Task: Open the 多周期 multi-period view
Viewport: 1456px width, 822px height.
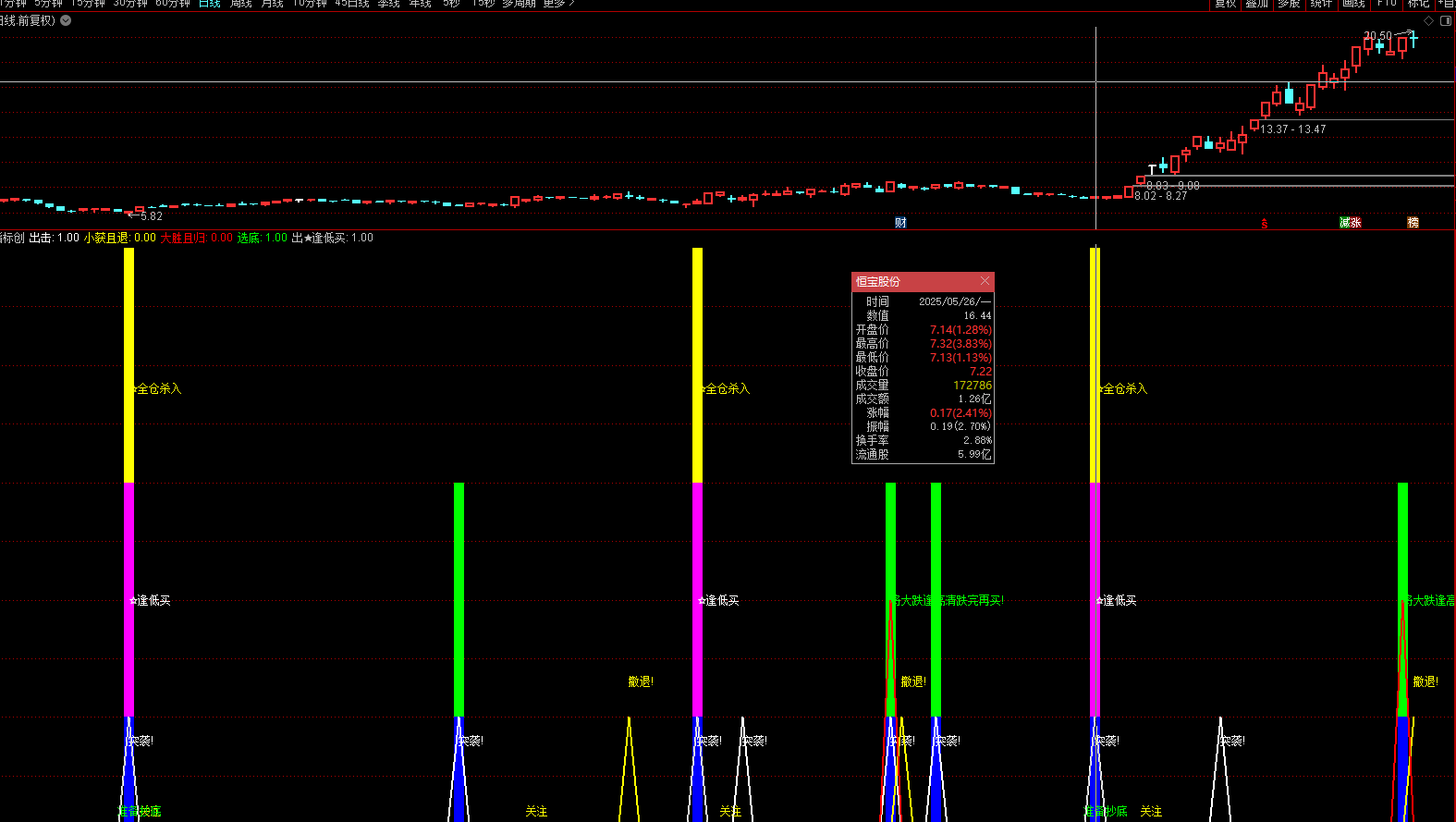Action: (519, 4)
